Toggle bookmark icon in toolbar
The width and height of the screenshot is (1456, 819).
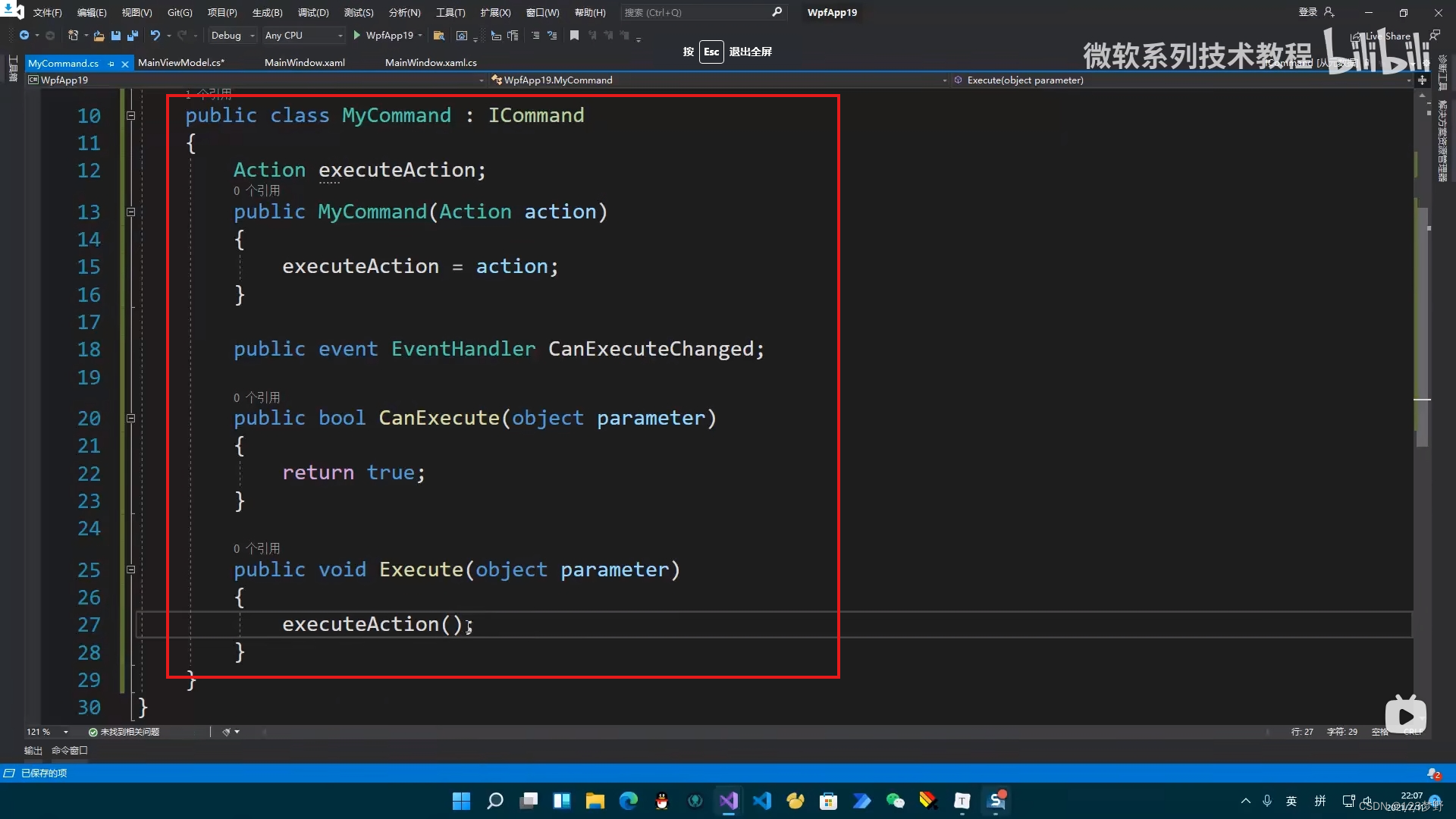[x=574, y=36]
